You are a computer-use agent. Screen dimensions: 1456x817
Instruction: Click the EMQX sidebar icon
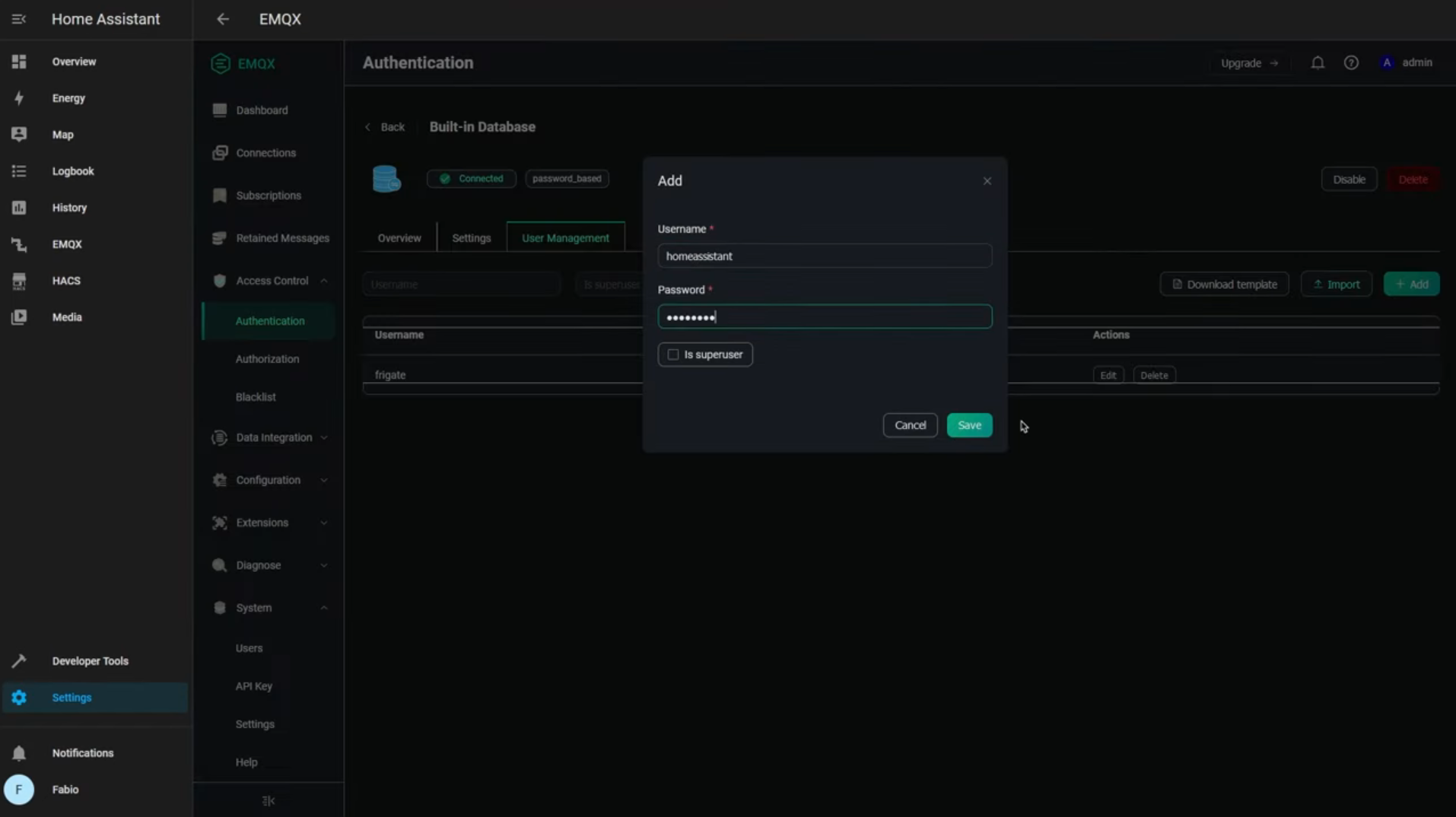(x=19, y=244)
